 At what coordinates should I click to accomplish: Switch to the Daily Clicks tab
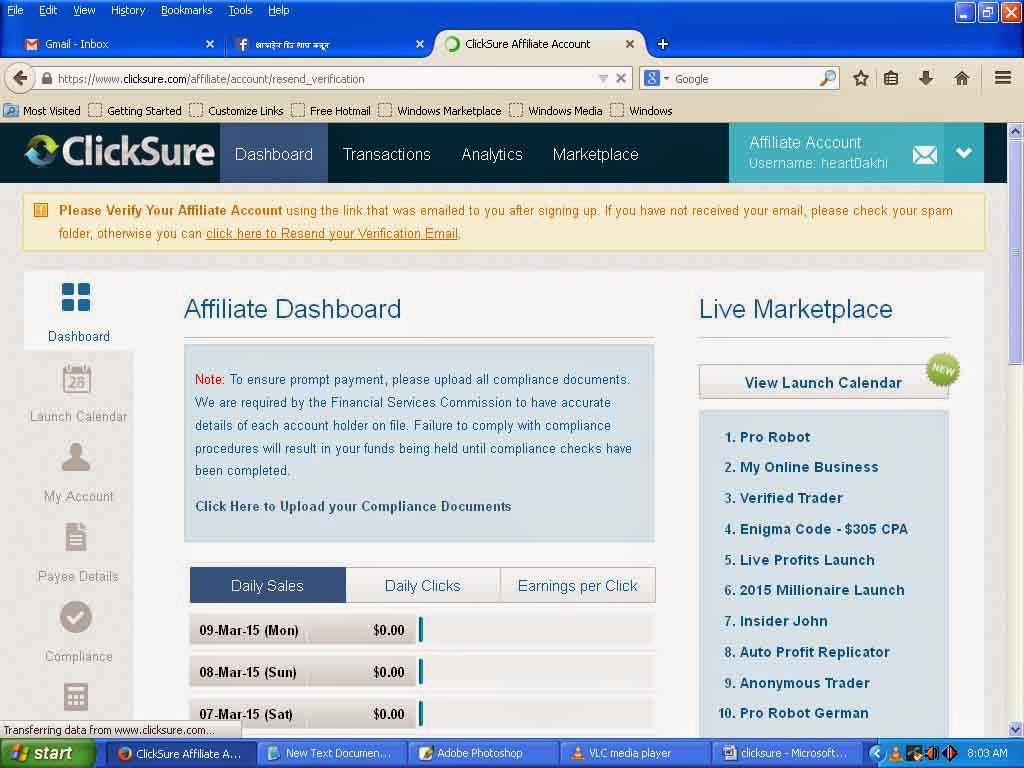click(x=423, y=585)
